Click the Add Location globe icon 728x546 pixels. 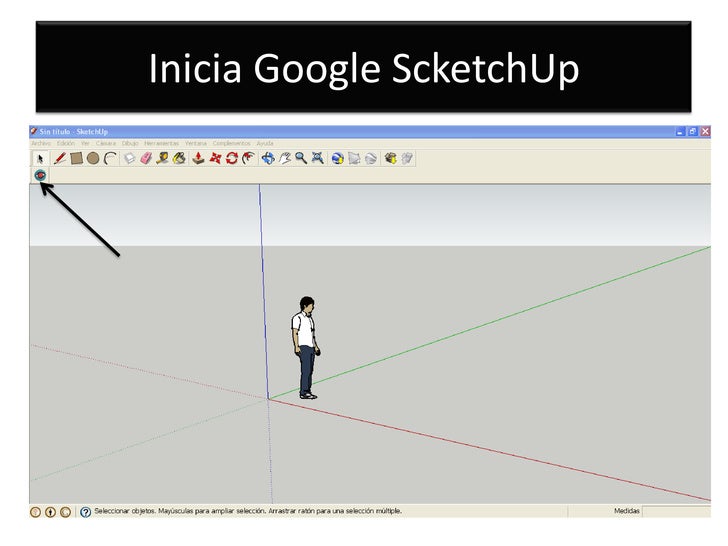[338, 159]
